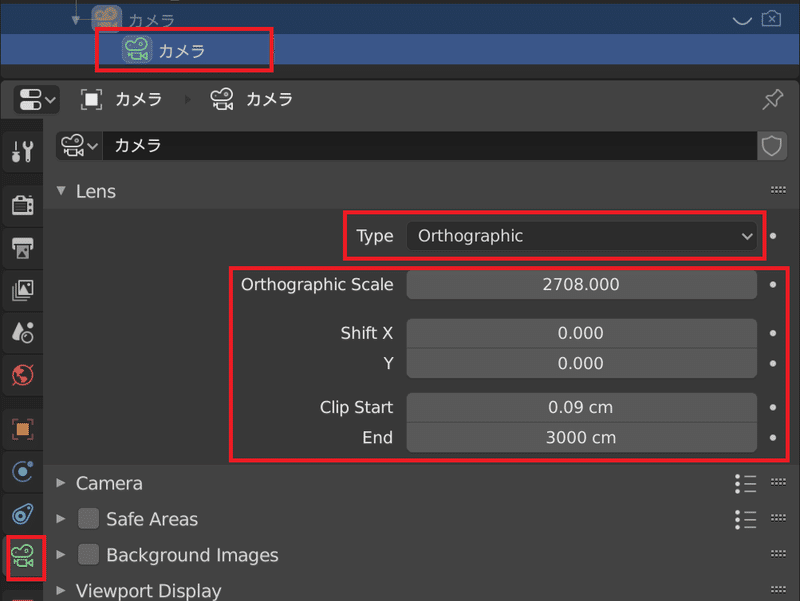Open the Physics properties tab

click(22, 471)
